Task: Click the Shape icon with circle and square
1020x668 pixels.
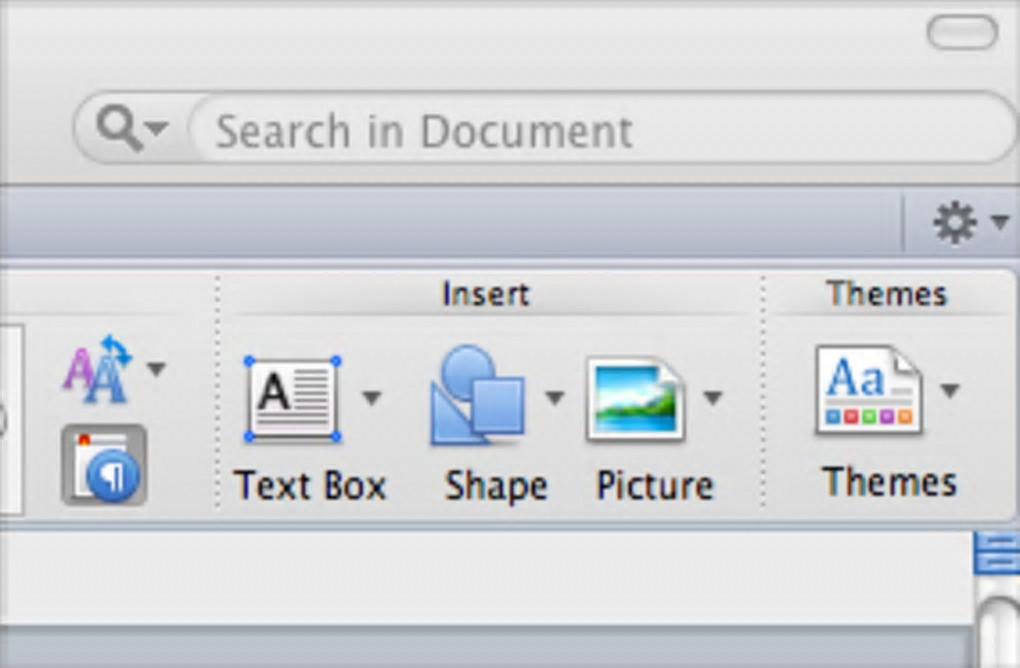Action: (479, 397)
